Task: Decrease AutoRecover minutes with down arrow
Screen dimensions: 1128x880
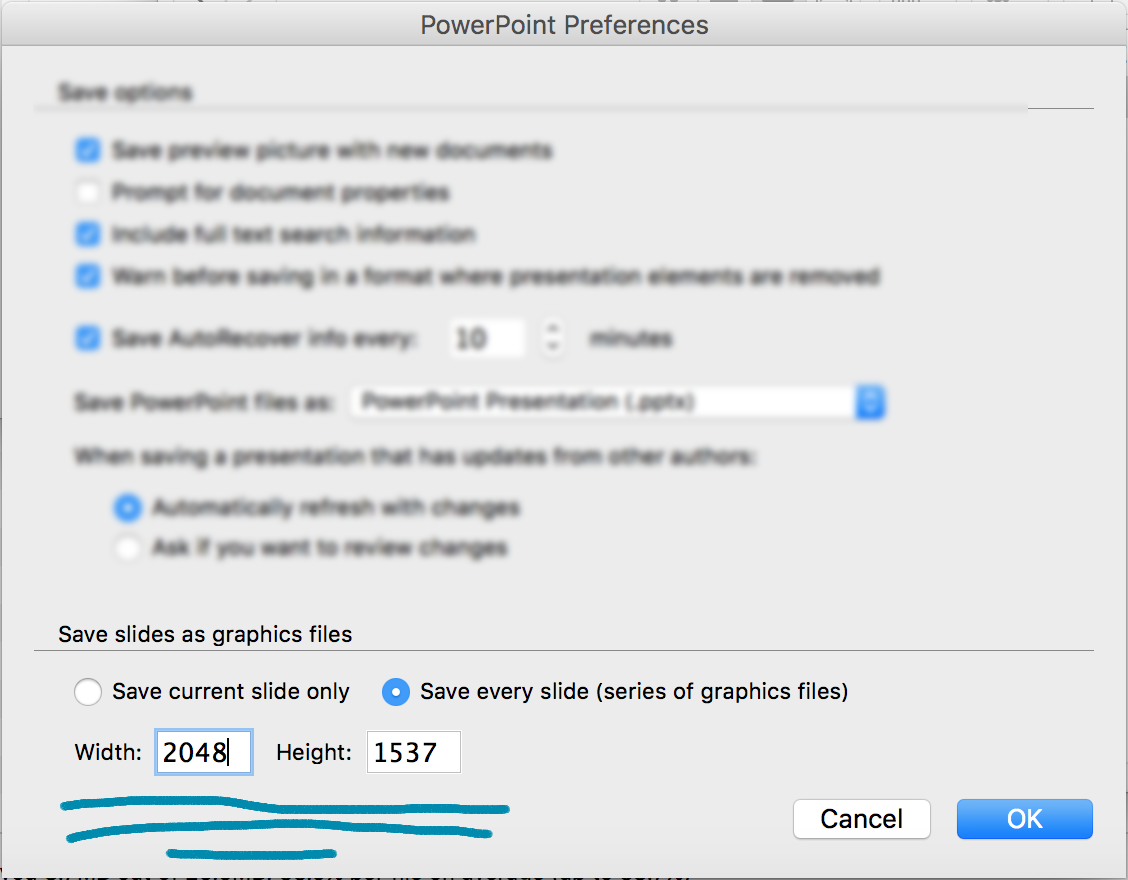Action: [552, 349]
